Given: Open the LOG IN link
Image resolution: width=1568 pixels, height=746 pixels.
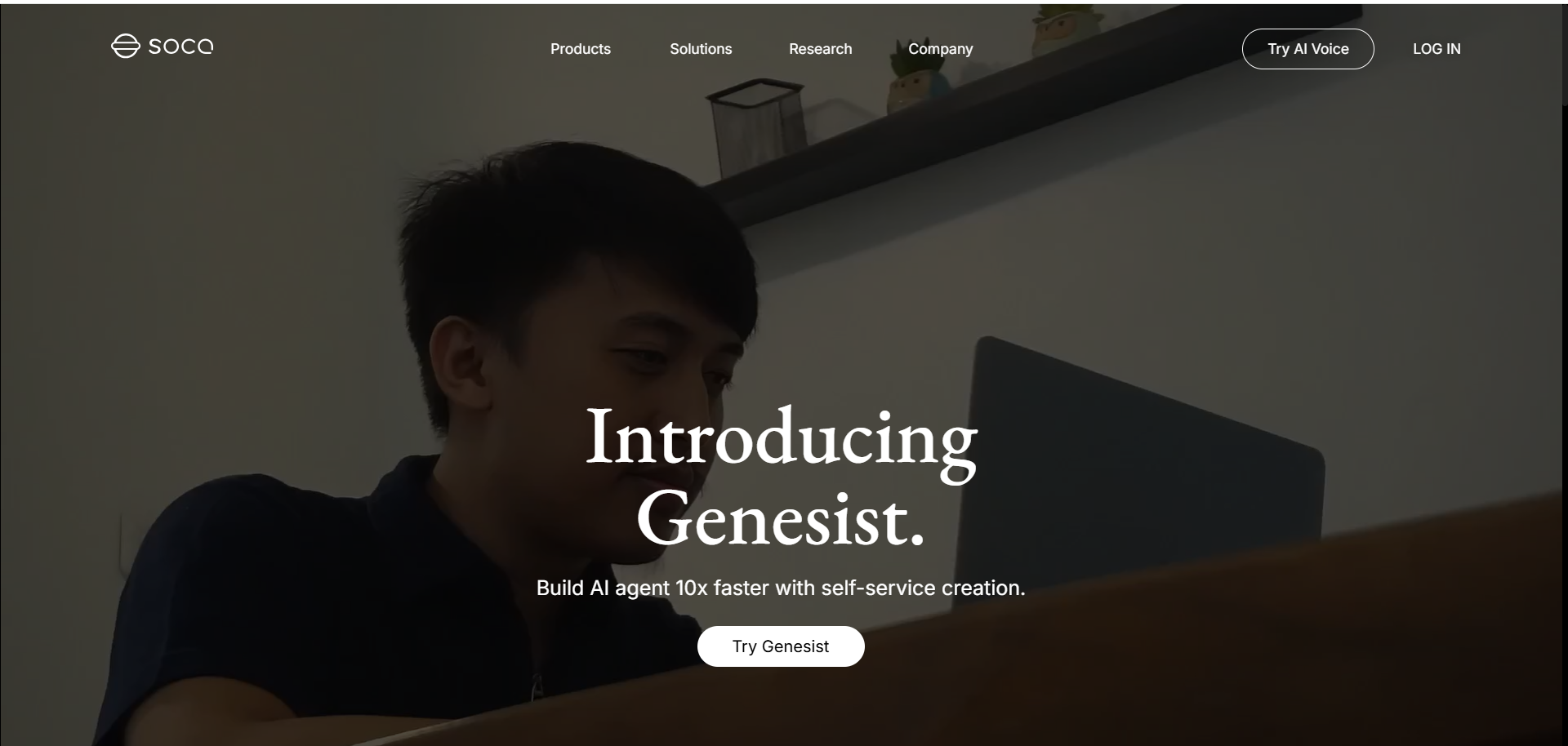Looking at the screenshot, I should 1437,49.
